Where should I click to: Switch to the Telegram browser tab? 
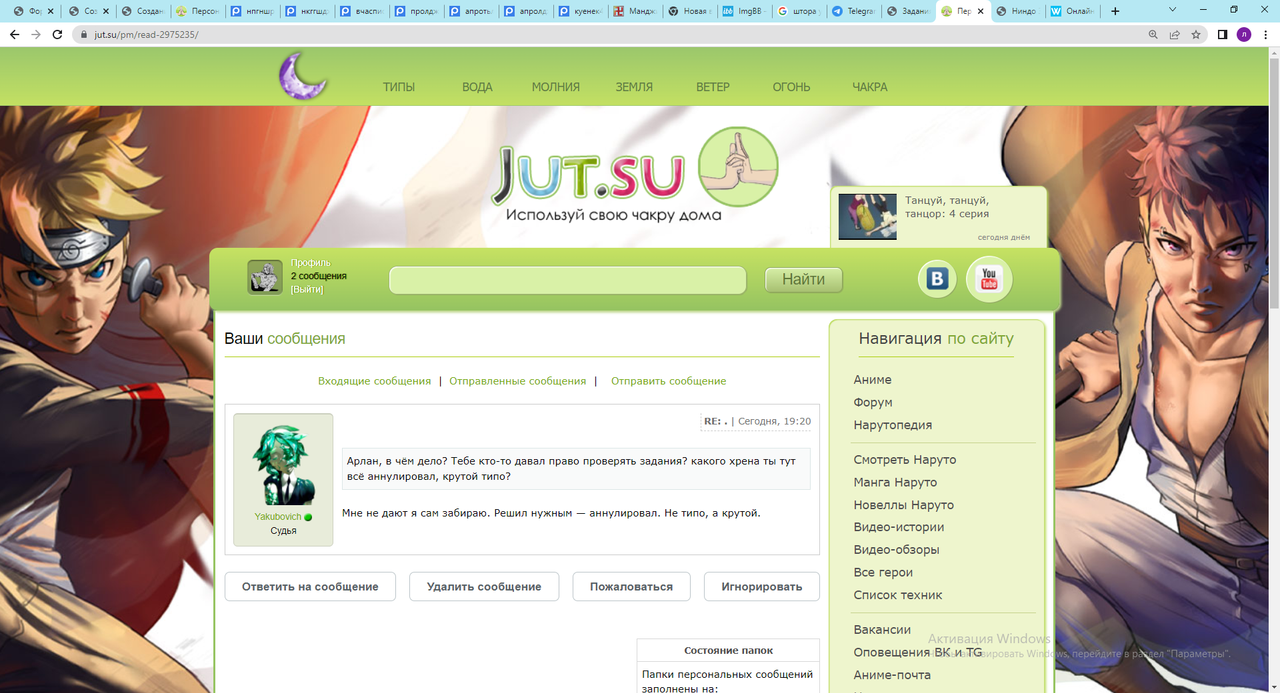[x=853, y=11]
